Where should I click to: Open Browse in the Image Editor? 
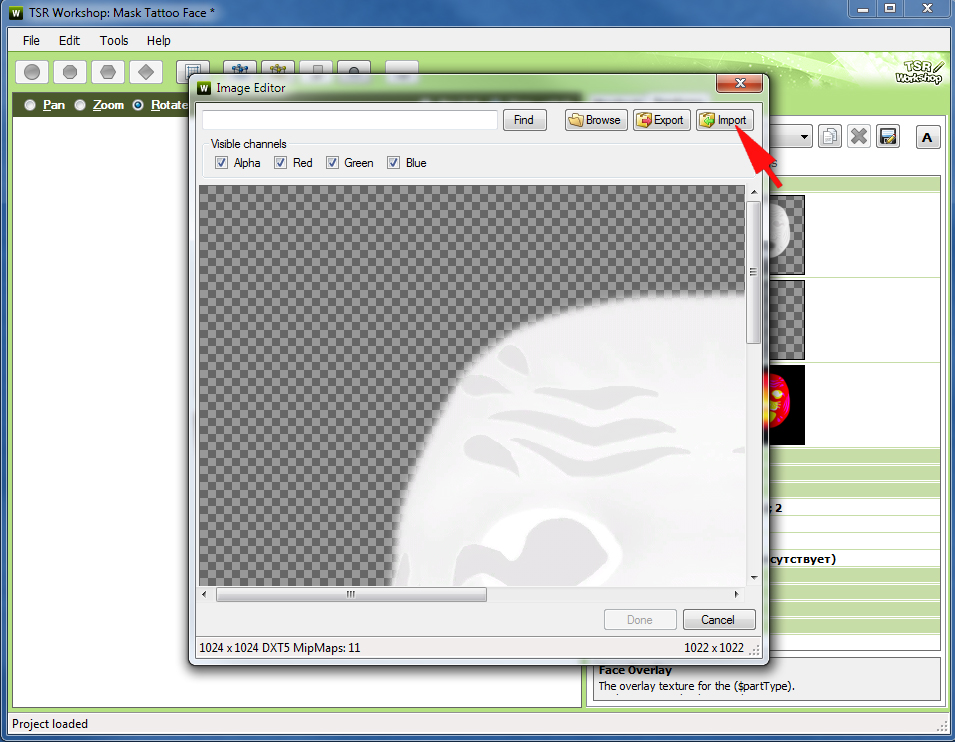(x=596, y=120)
